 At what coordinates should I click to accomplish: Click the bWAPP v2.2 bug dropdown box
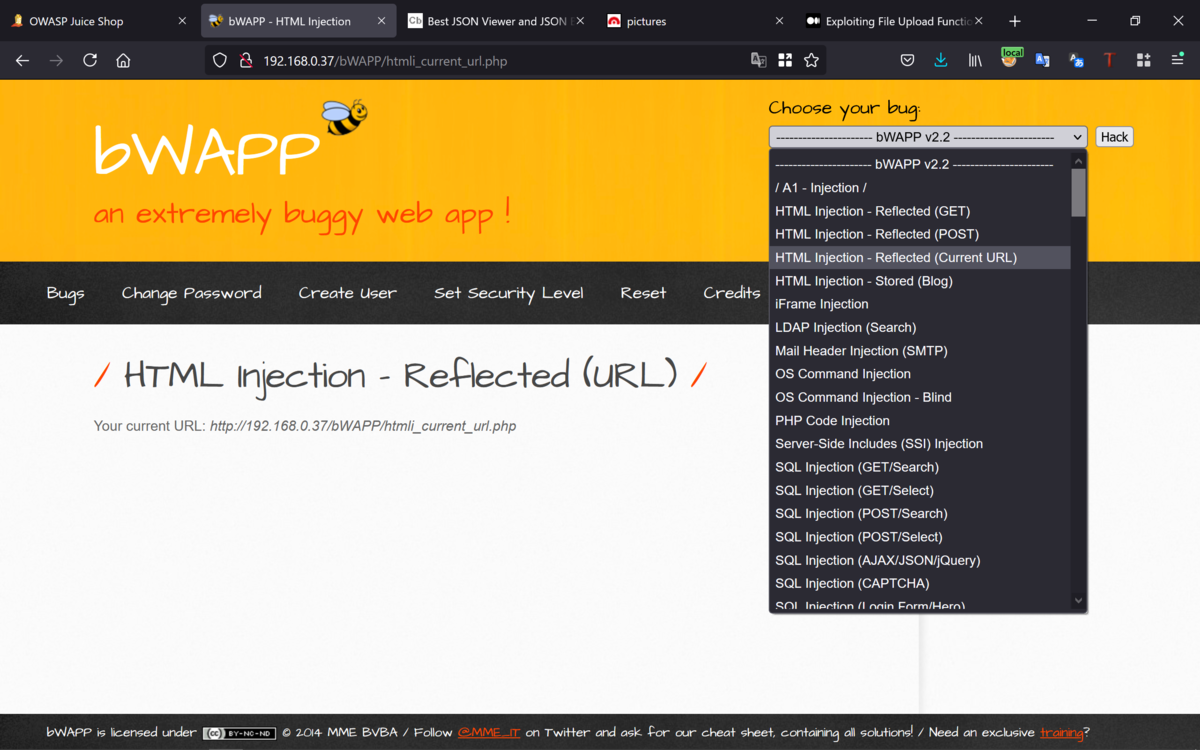point(927,137)
